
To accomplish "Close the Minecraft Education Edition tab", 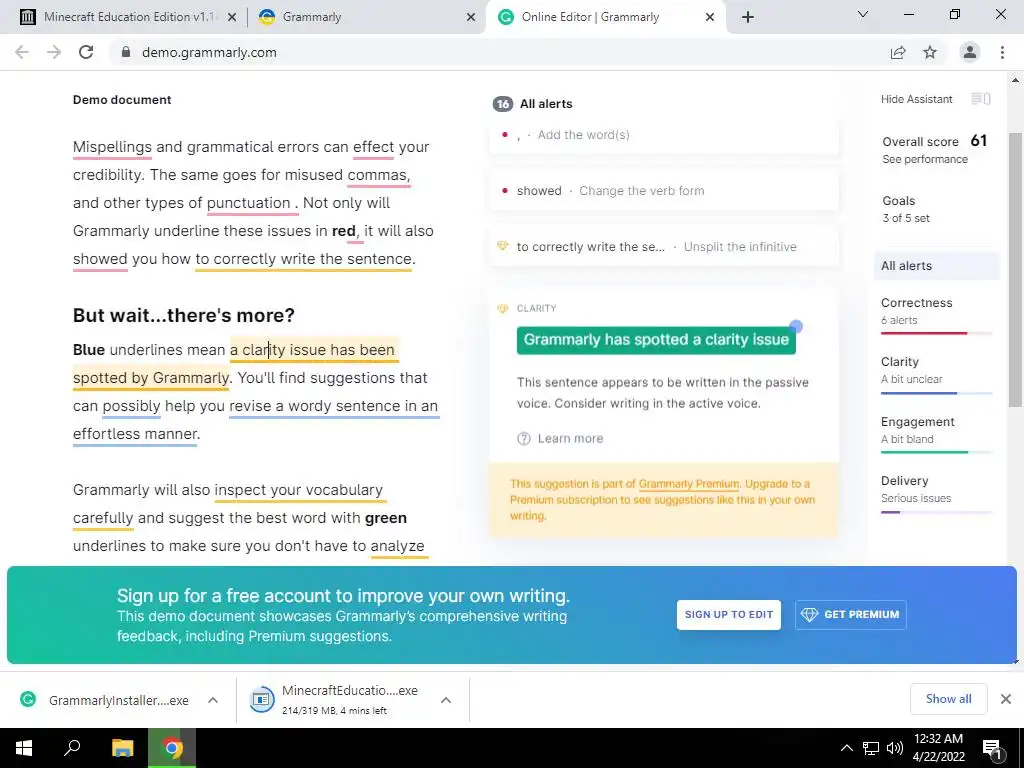I will (232, 18).
